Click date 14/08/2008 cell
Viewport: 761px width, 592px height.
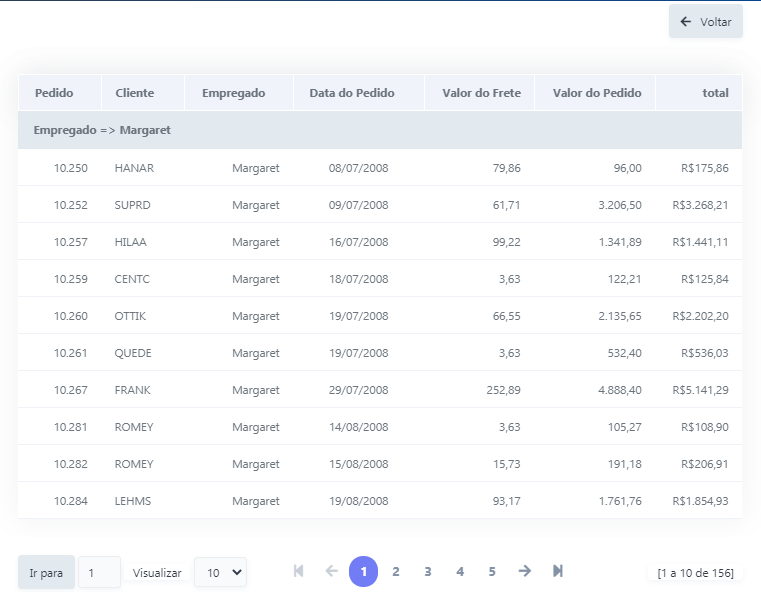pos(358,427)
